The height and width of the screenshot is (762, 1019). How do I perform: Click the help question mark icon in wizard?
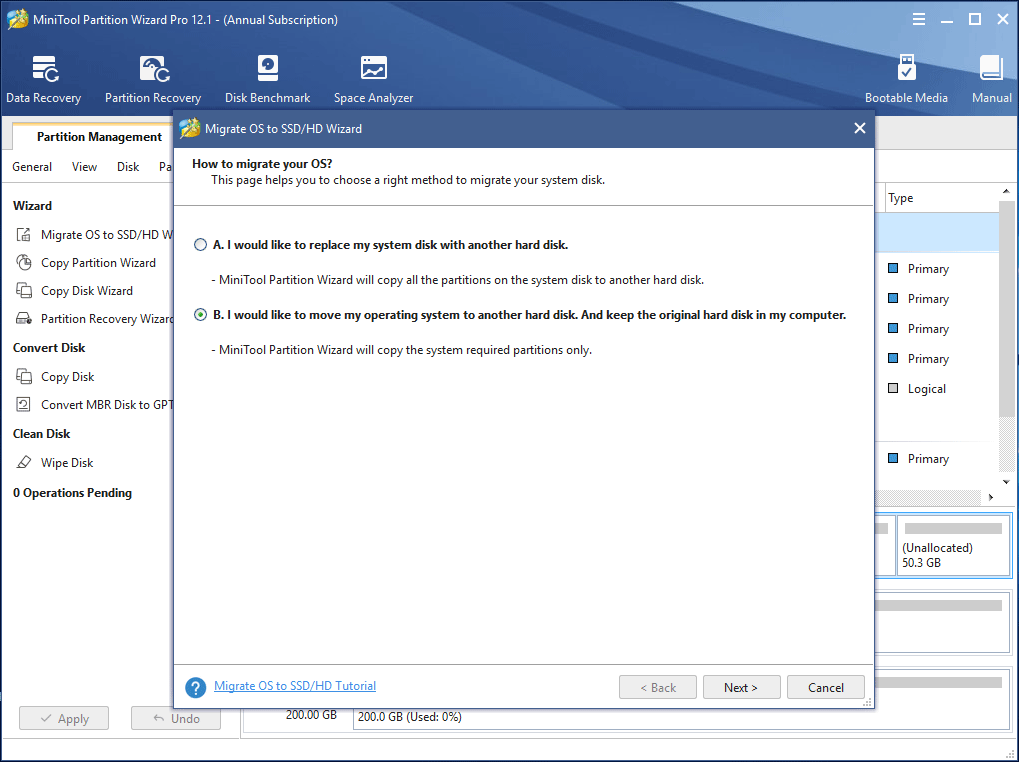tap(196, 687)
